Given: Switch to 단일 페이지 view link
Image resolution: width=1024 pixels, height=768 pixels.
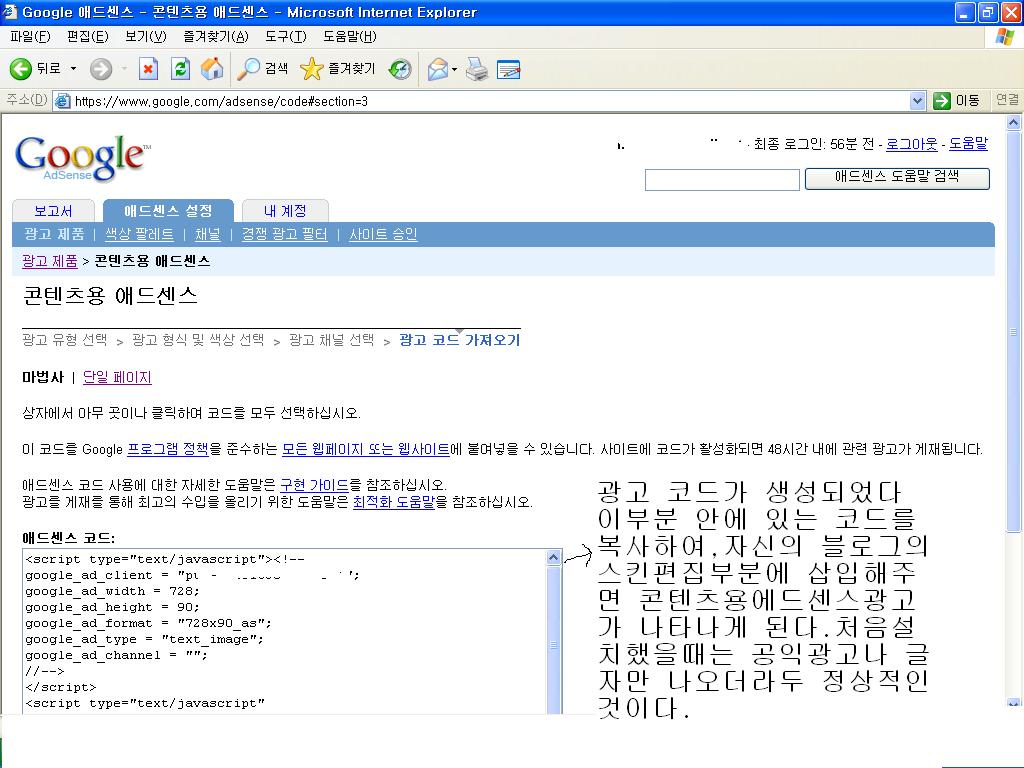Looking at the screenshot, I should click(x=117, y=377).
